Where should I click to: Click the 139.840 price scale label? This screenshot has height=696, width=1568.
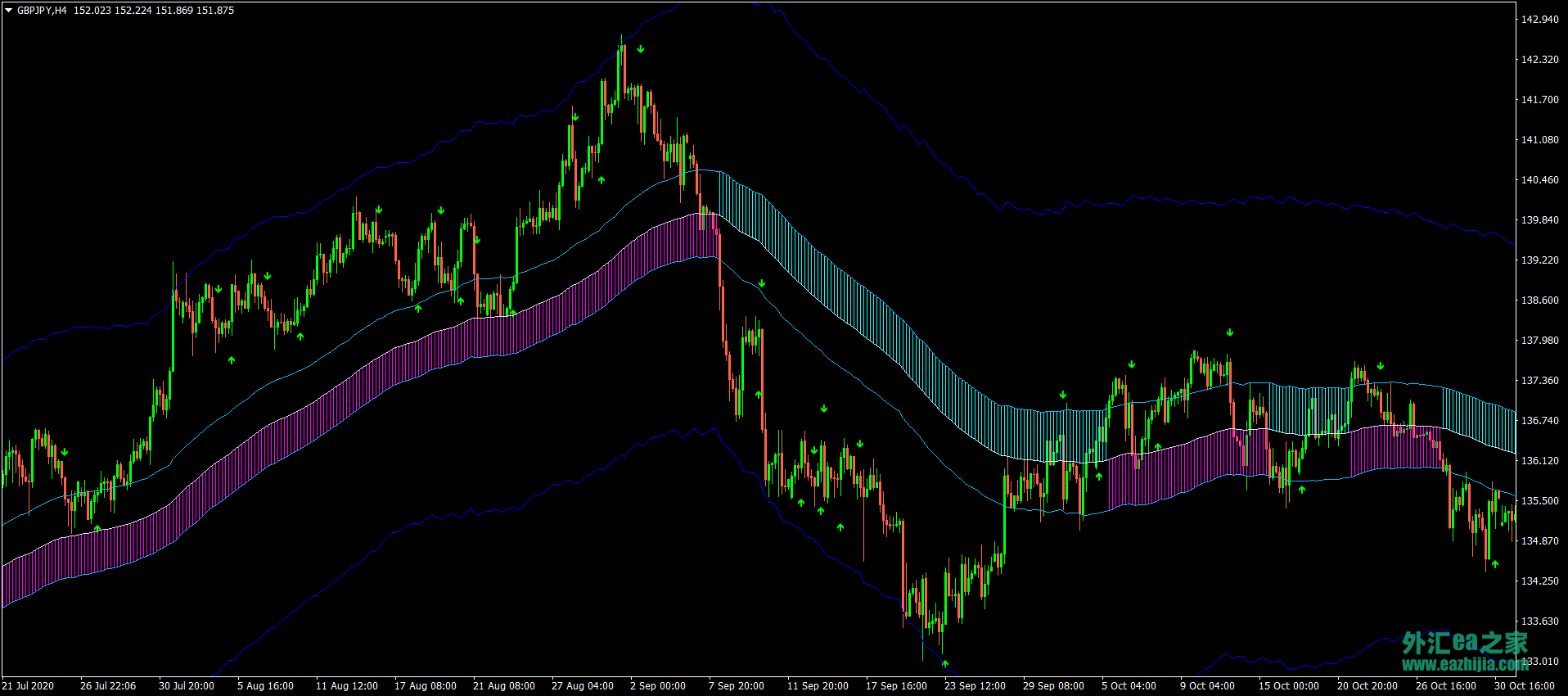[x=1539, y=219]
